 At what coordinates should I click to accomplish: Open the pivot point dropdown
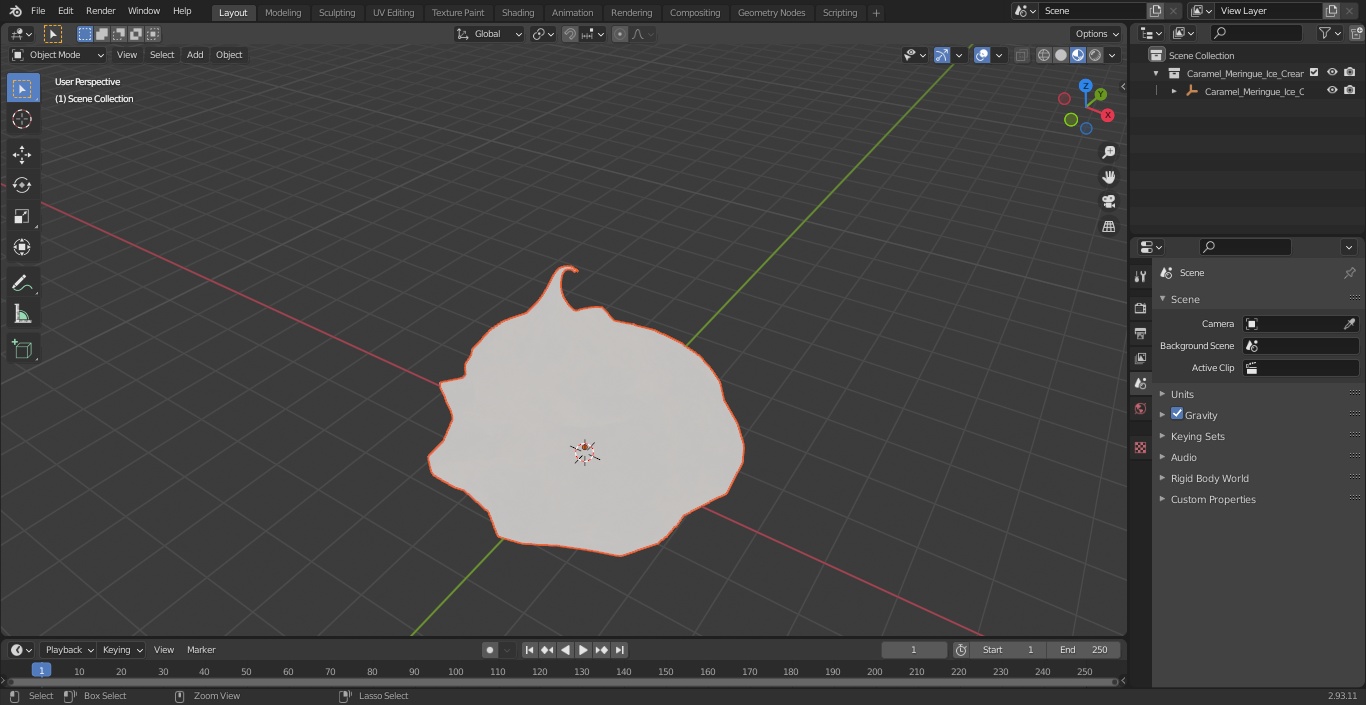[x=543, y=34]
